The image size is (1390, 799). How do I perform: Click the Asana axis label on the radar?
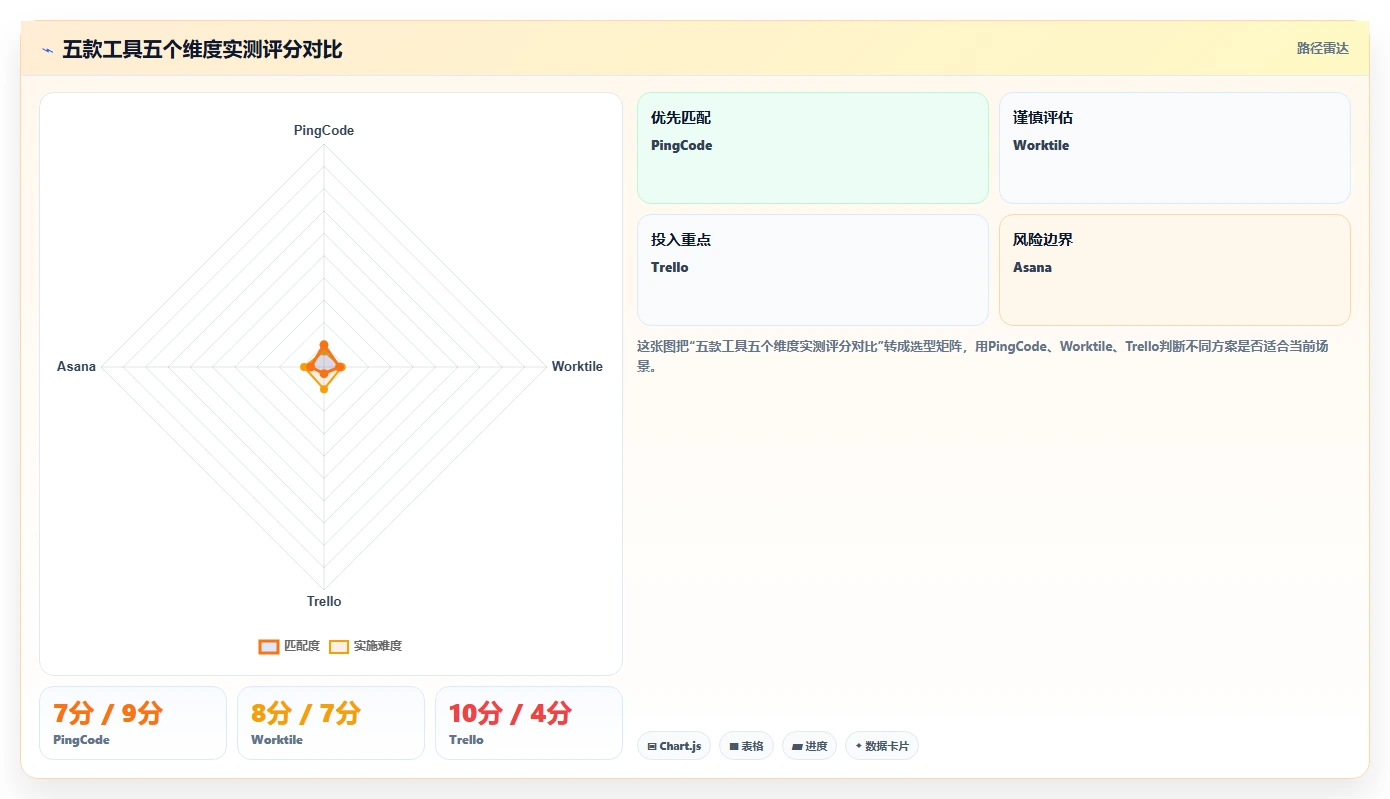tap(76, 366)
